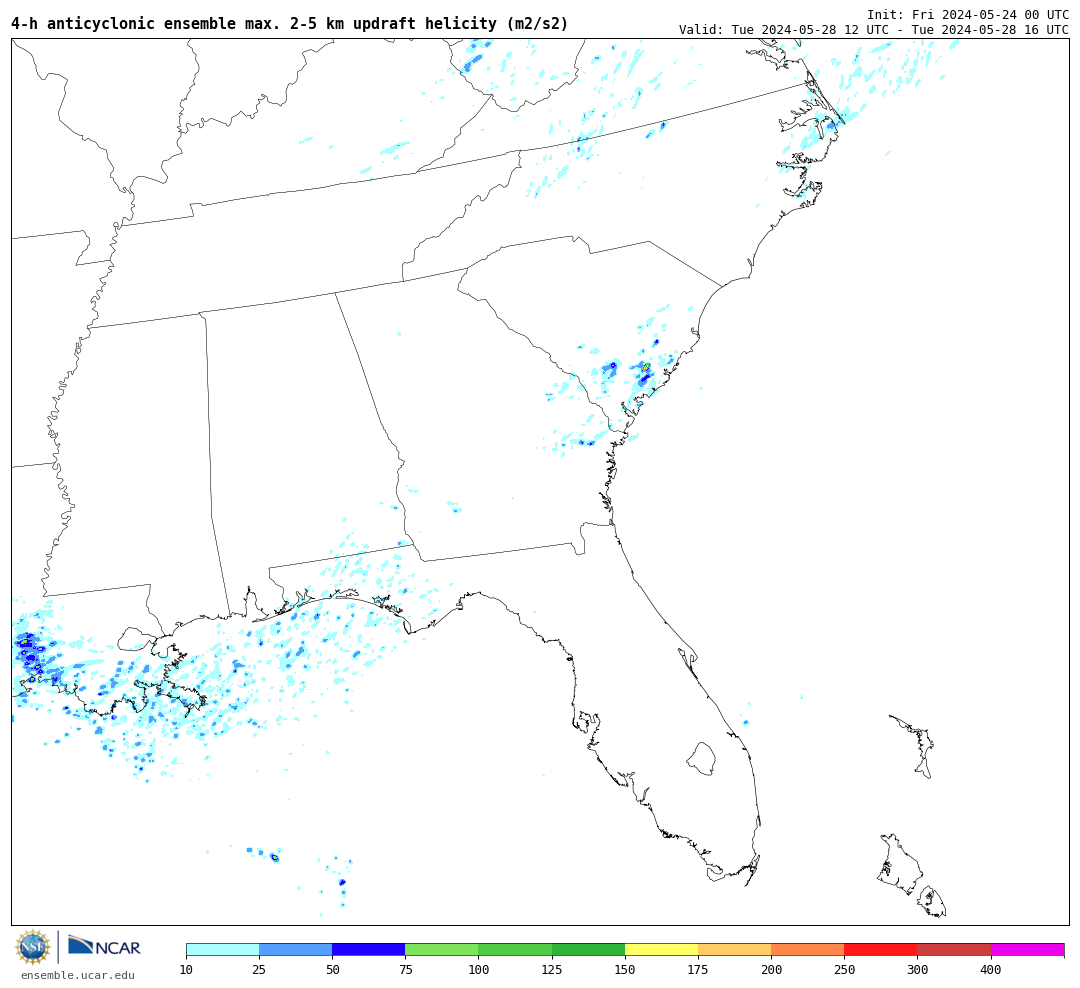1080x988 pixels.
Task: Click the colorbar label 175
Action: [x=698, y=969]
